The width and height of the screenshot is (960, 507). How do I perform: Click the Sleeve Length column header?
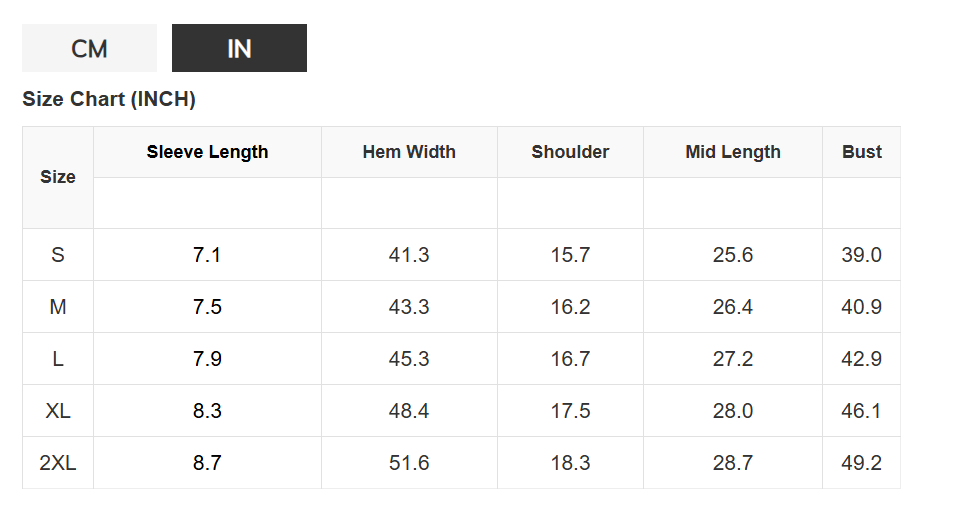click(207, 152)
